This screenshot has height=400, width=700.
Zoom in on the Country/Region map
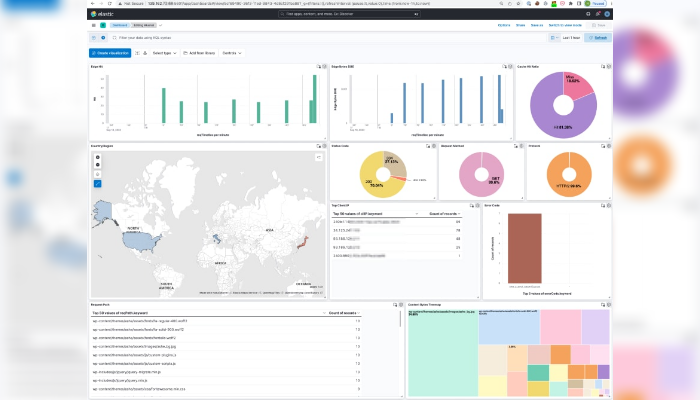click(x=97, y=157)
